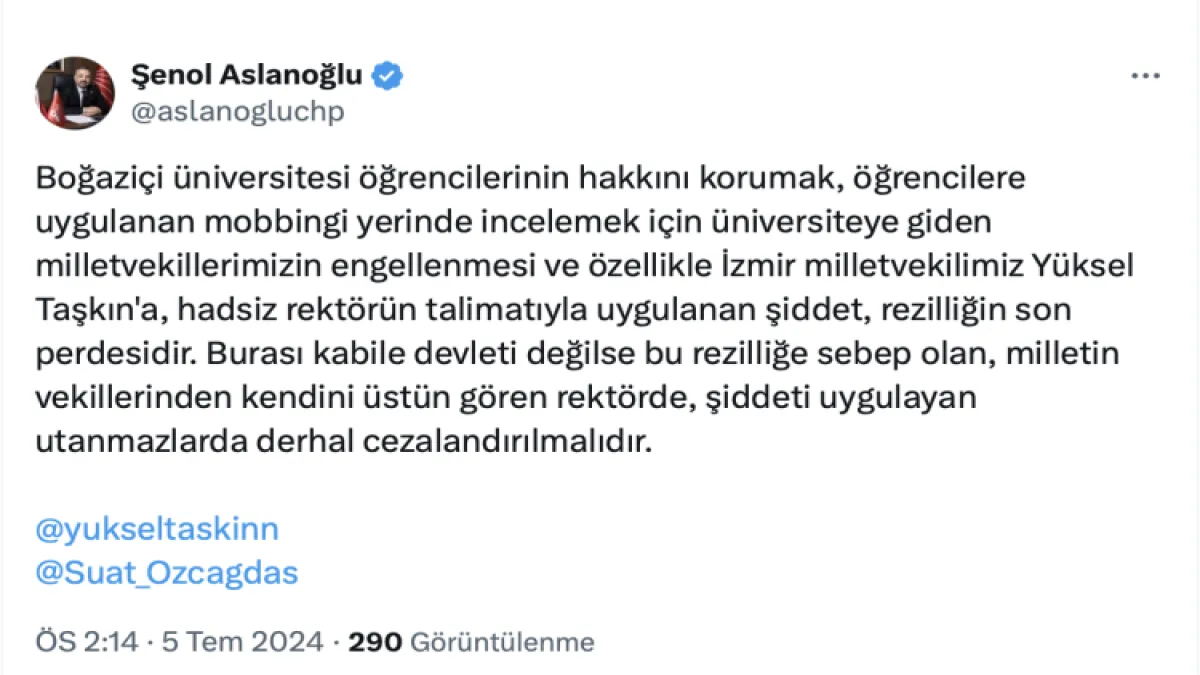Visit the @yukseltaskinn mention

point(157,529)
